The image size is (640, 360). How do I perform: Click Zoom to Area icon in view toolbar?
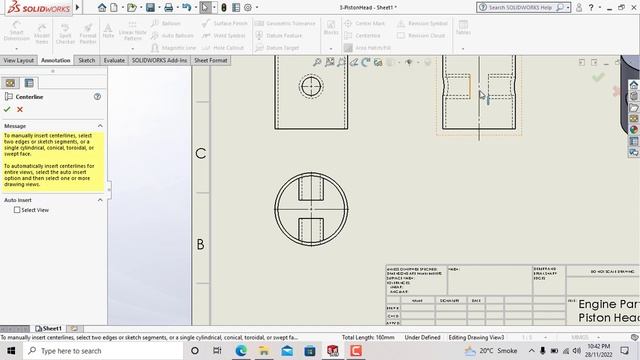[x=329, y=62]
